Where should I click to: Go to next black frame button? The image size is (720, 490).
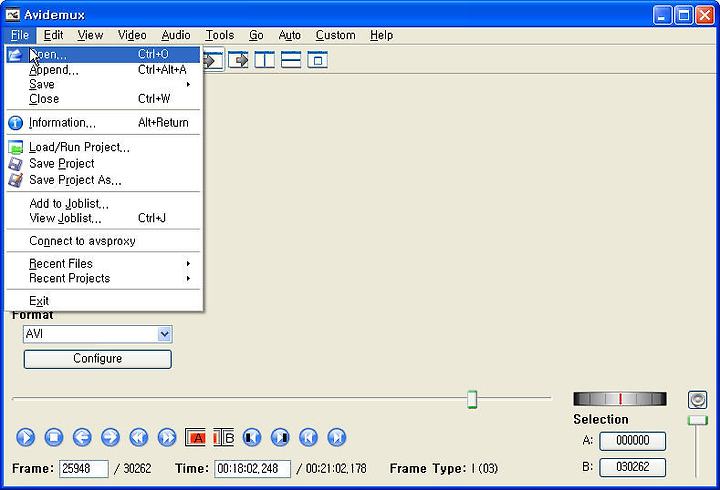pyautogui.click(x=280, y=437)
